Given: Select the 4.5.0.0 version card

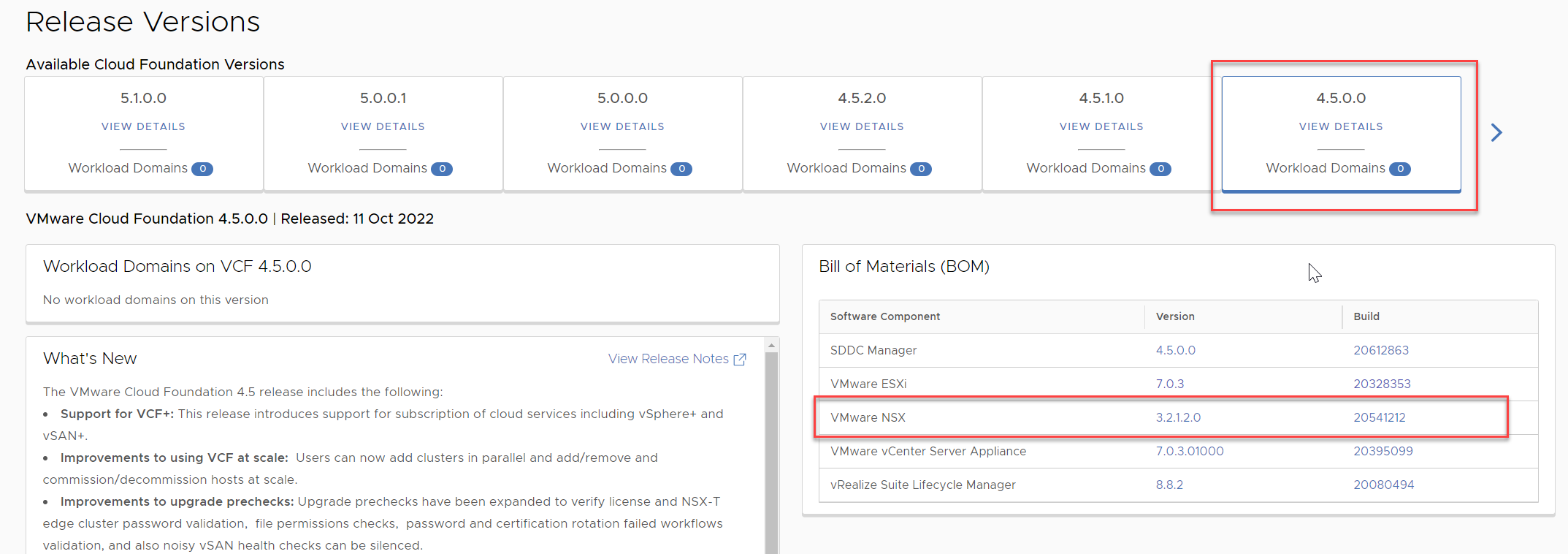Looking at the screenshot, I should pos(1342,134).
